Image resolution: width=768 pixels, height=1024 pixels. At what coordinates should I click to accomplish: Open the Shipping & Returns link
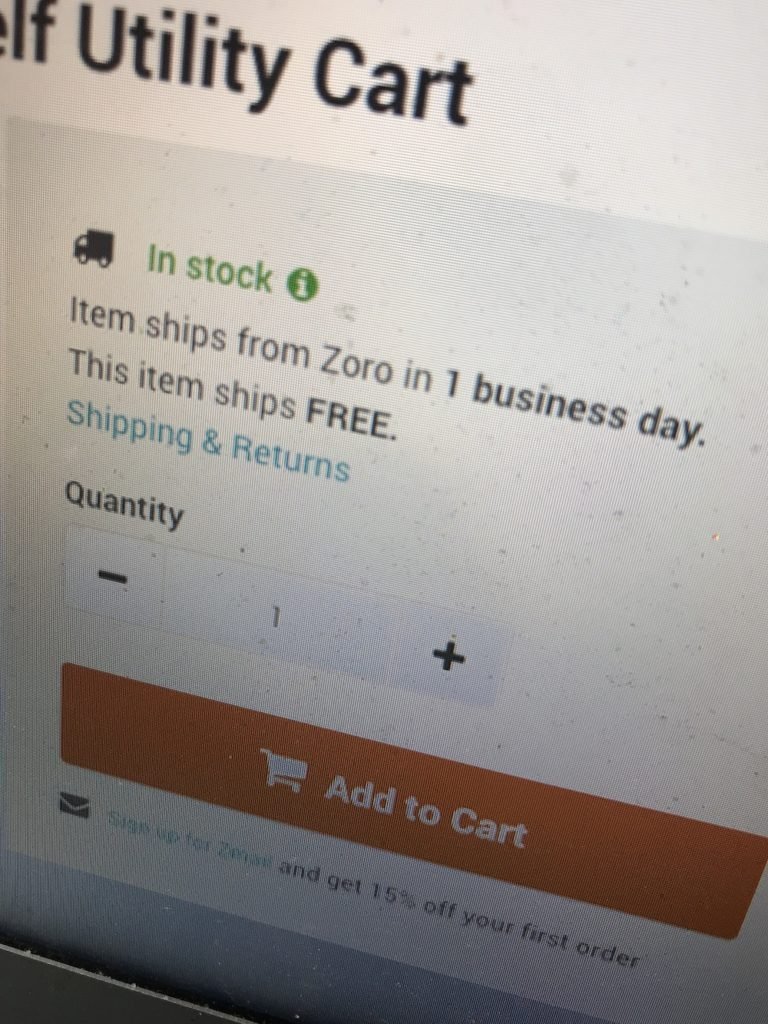208,441
